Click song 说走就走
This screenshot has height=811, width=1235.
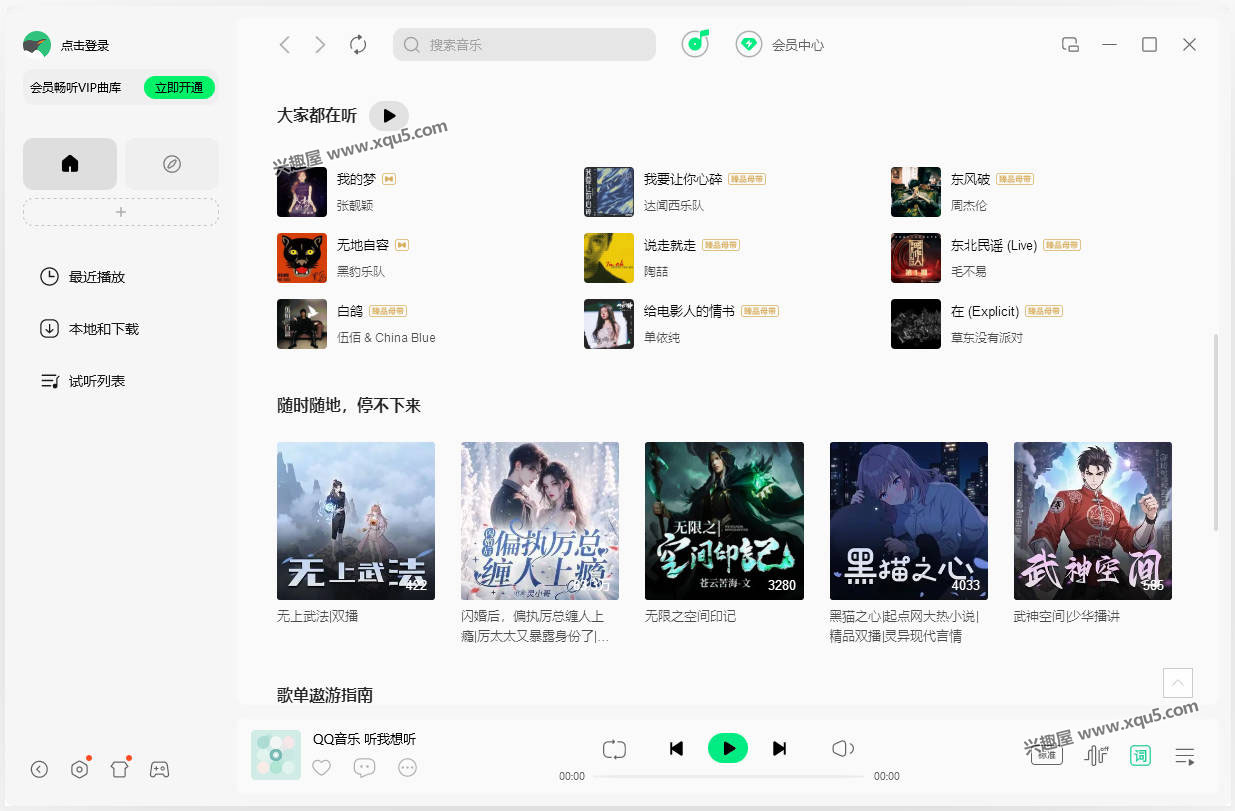[670, 244]
